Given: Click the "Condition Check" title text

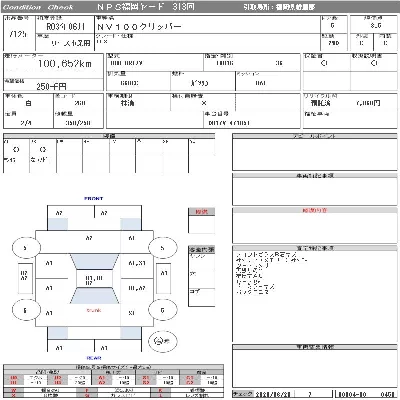Looking at the screenshot, I should coord(37,7).
